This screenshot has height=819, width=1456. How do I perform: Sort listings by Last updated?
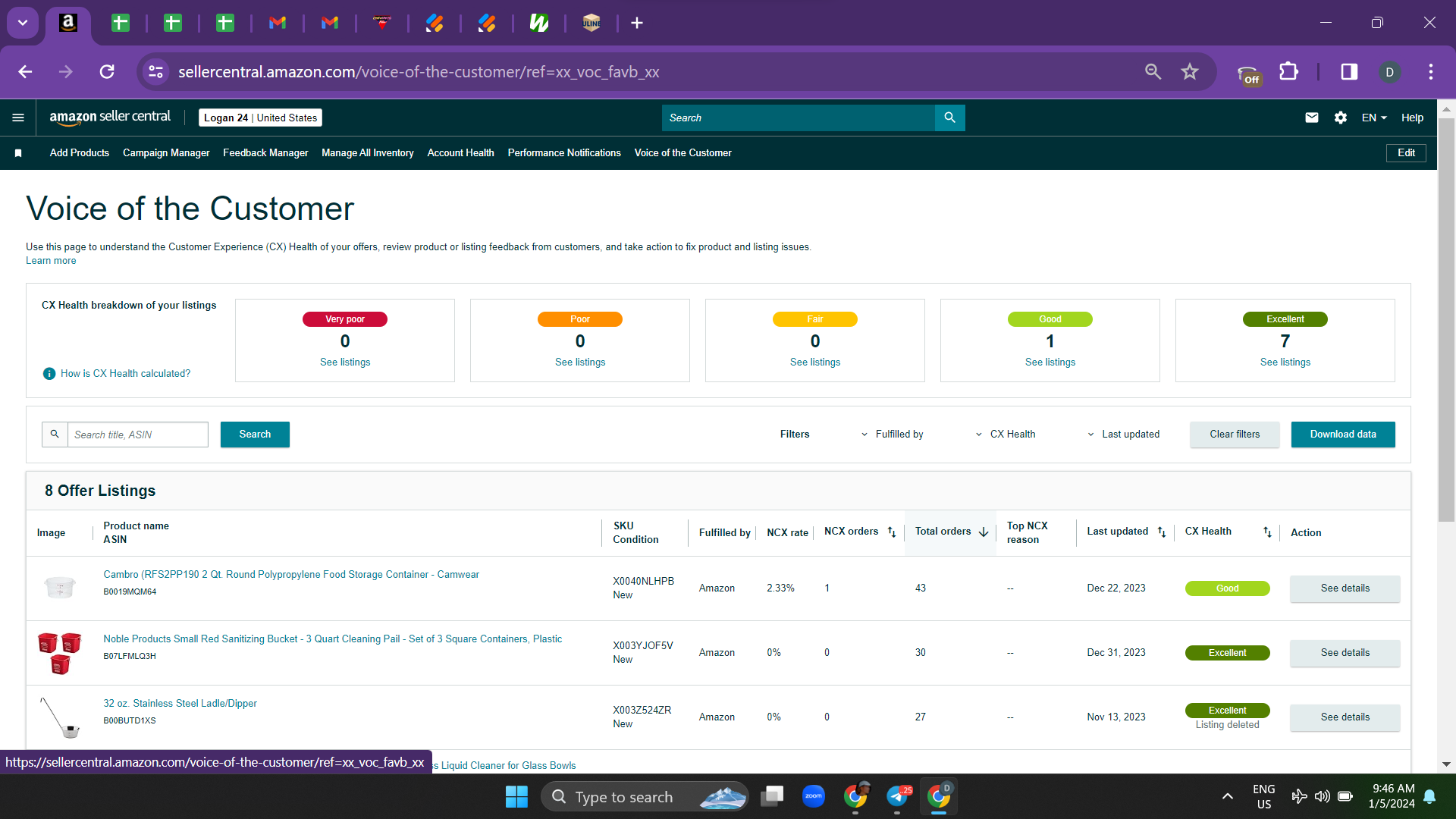pos(1162,532)
